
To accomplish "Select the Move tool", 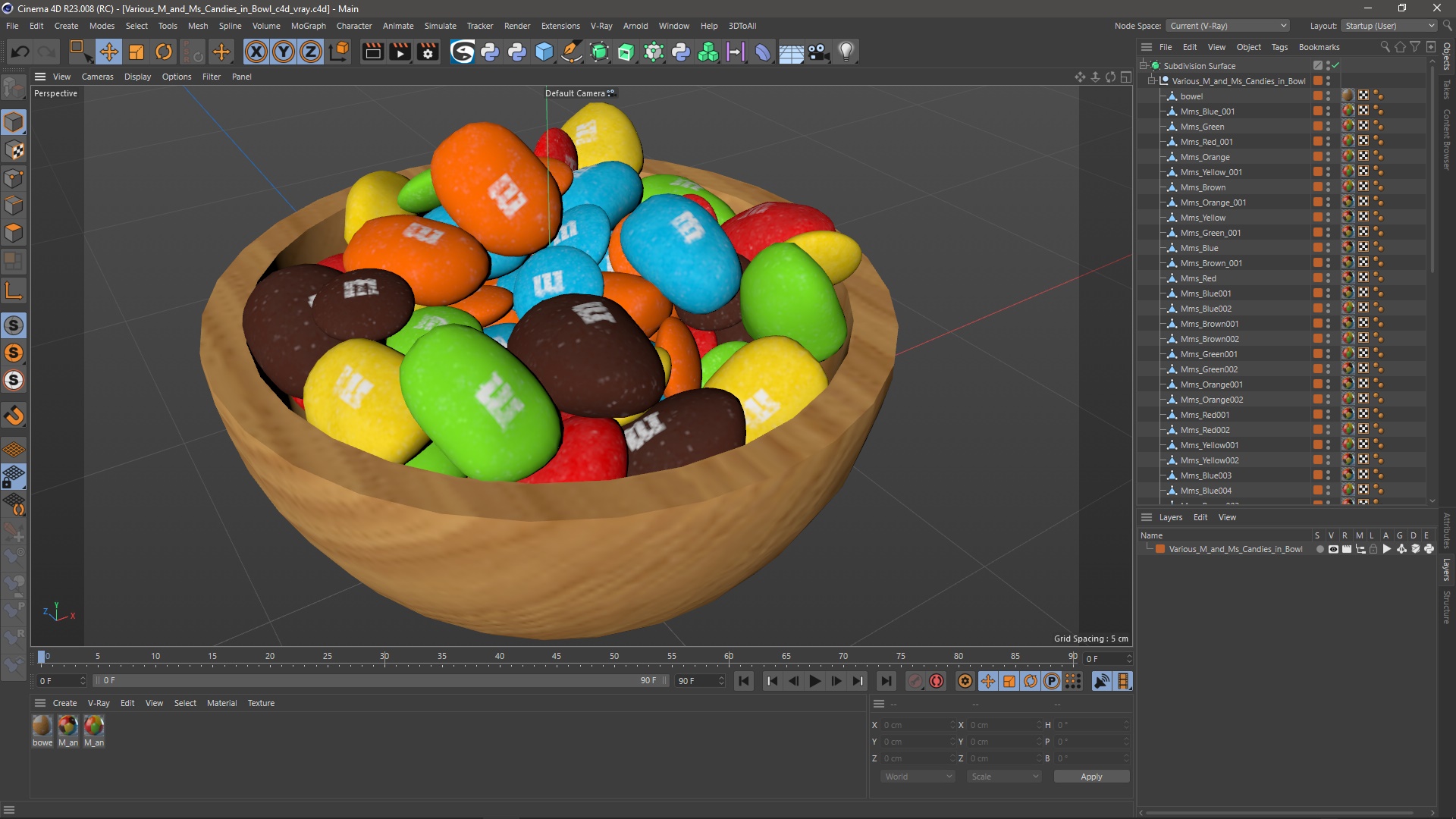I will (x=108, y=52).
